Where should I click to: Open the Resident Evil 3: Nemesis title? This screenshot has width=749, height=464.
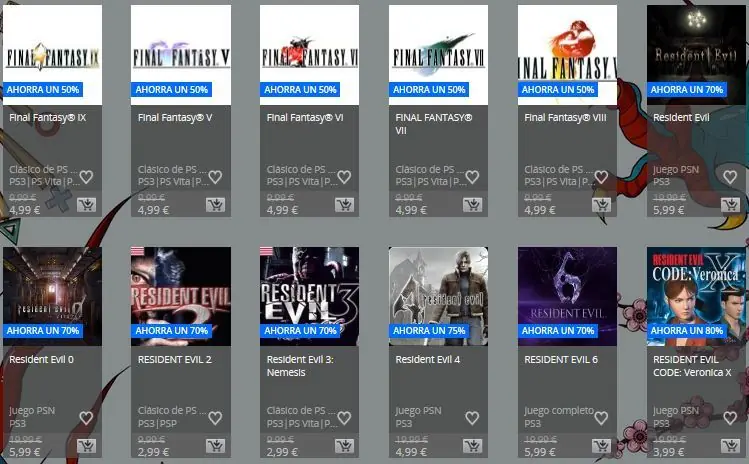[x=300, y=366]
